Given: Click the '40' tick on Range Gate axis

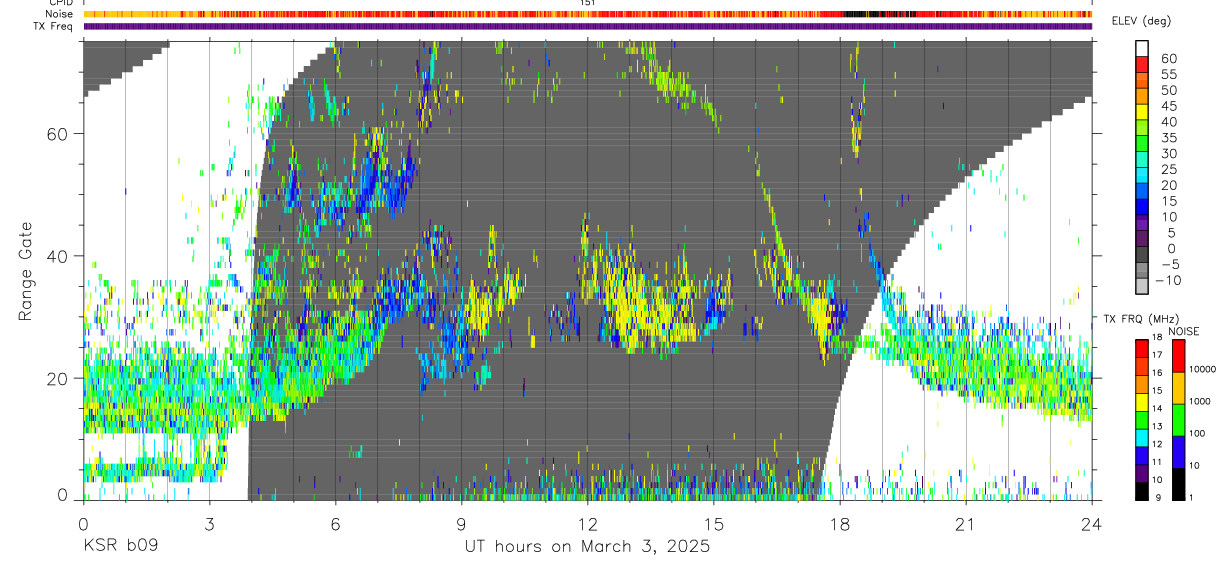Looking at the screenshot, I should coord(58,256).
